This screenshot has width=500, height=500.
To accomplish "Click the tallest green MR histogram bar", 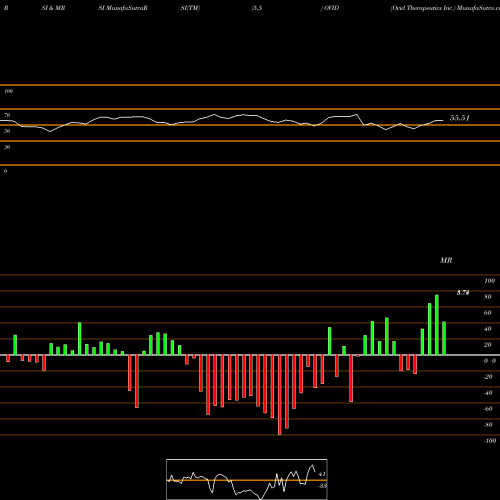I will [437, 325].
